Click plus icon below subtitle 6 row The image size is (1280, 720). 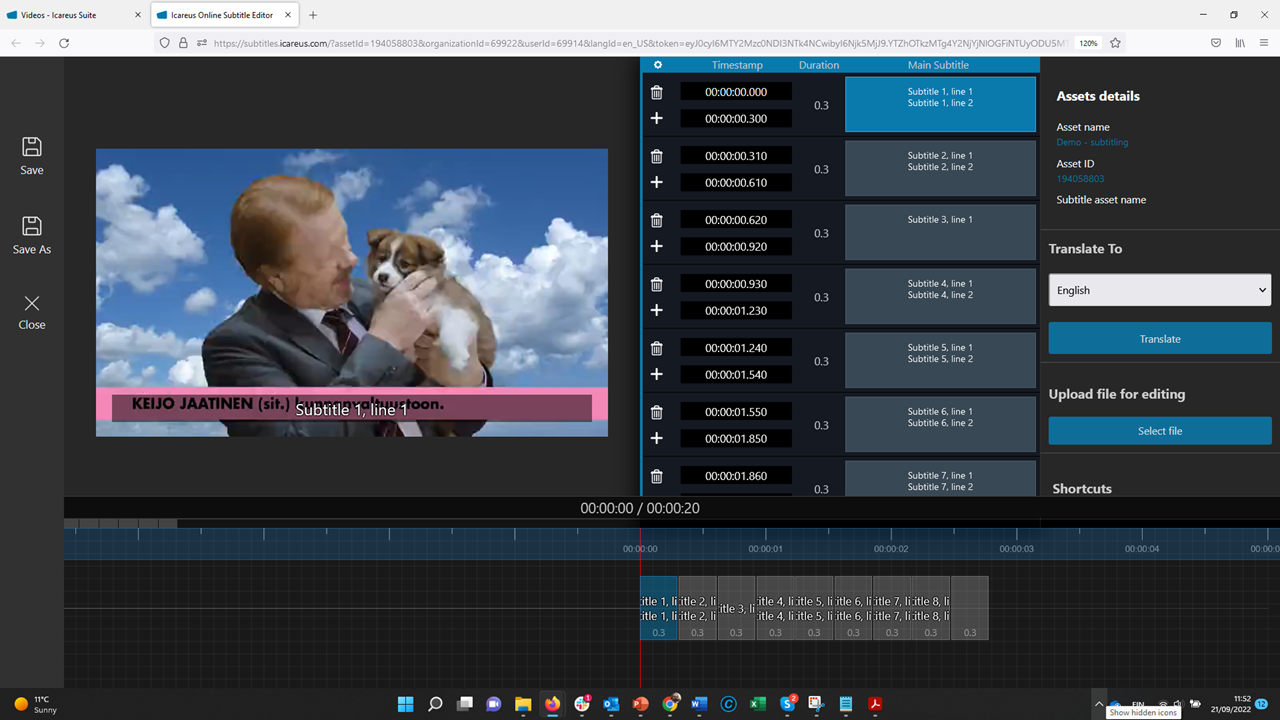[x=657, y=438]
